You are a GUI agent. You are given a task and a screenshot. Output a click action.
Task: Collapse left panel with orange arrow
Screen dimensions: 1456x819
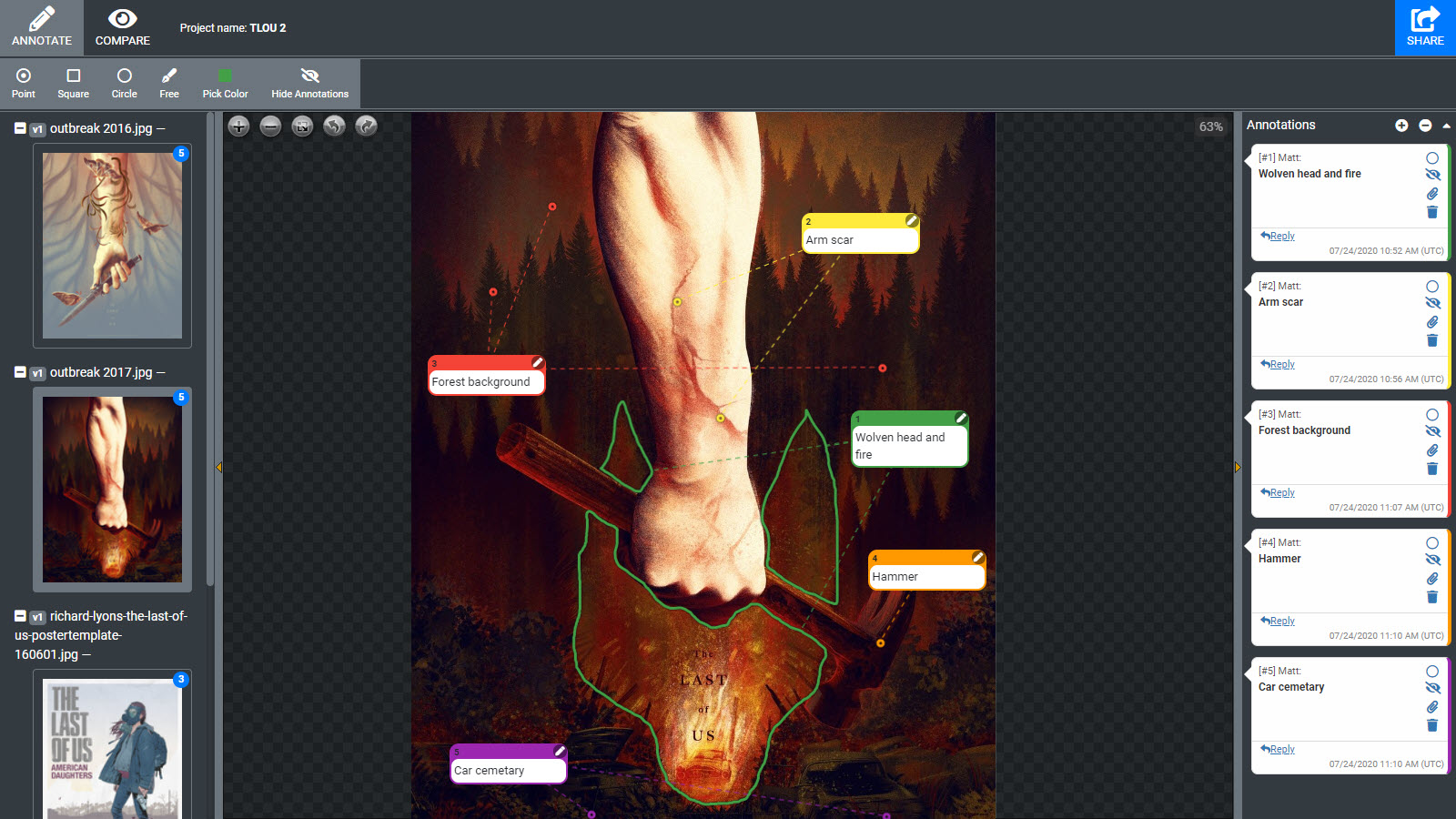tap(218, 467)
